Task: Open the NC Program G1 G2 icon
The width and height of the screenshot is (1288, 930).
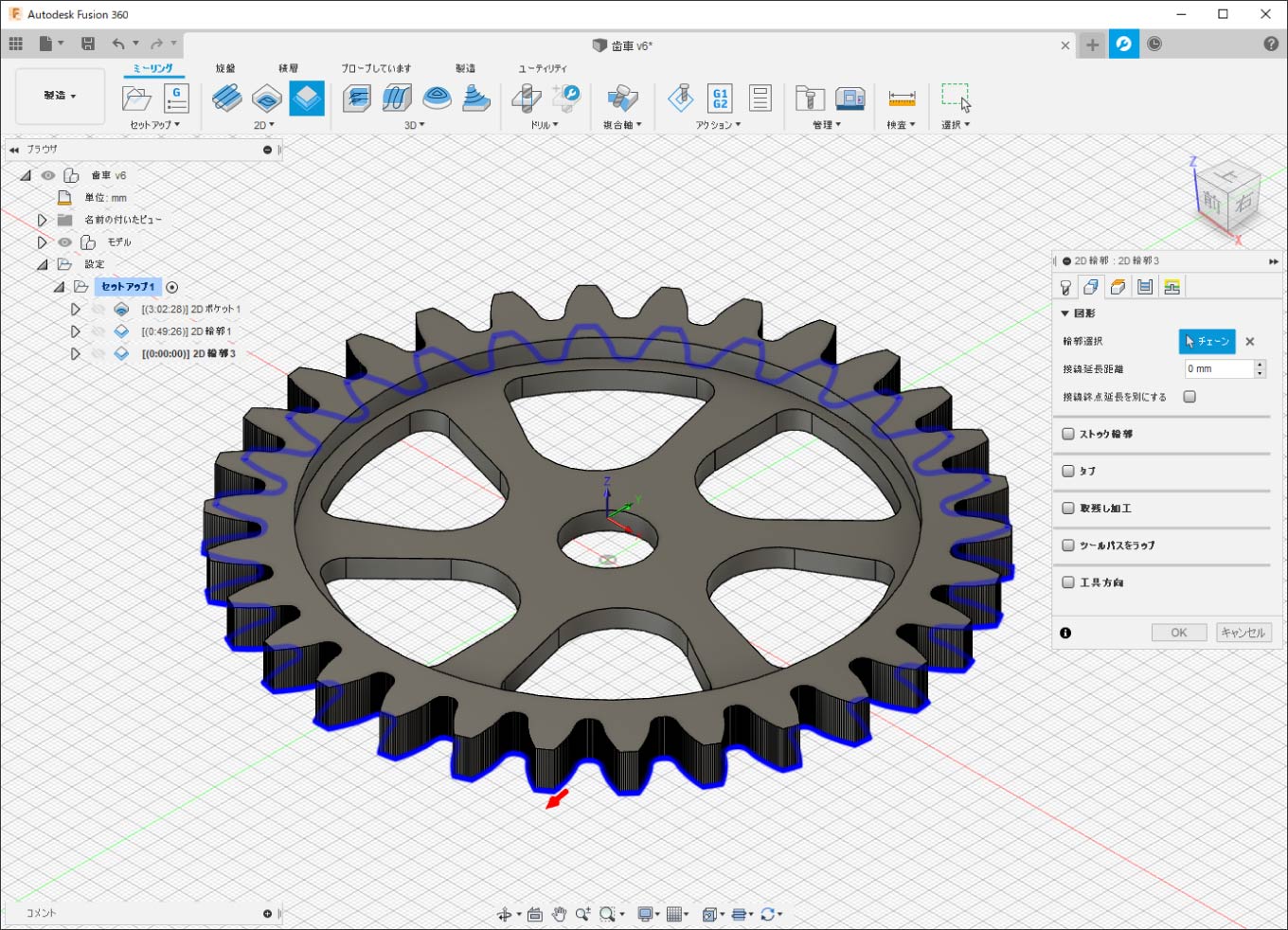Action: (x=720, y=98)
